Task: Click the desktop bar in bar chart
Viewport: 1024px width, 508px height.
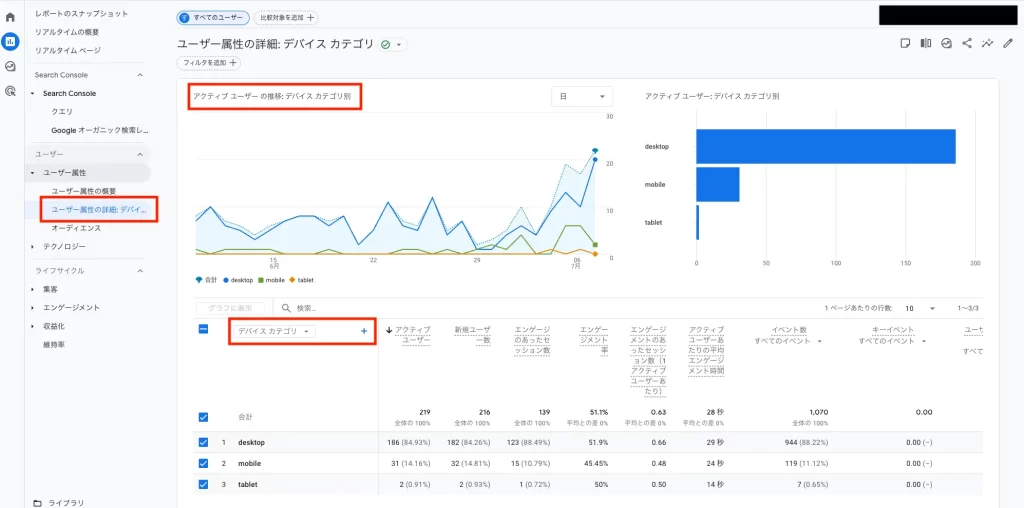Action: coord(825,146)
